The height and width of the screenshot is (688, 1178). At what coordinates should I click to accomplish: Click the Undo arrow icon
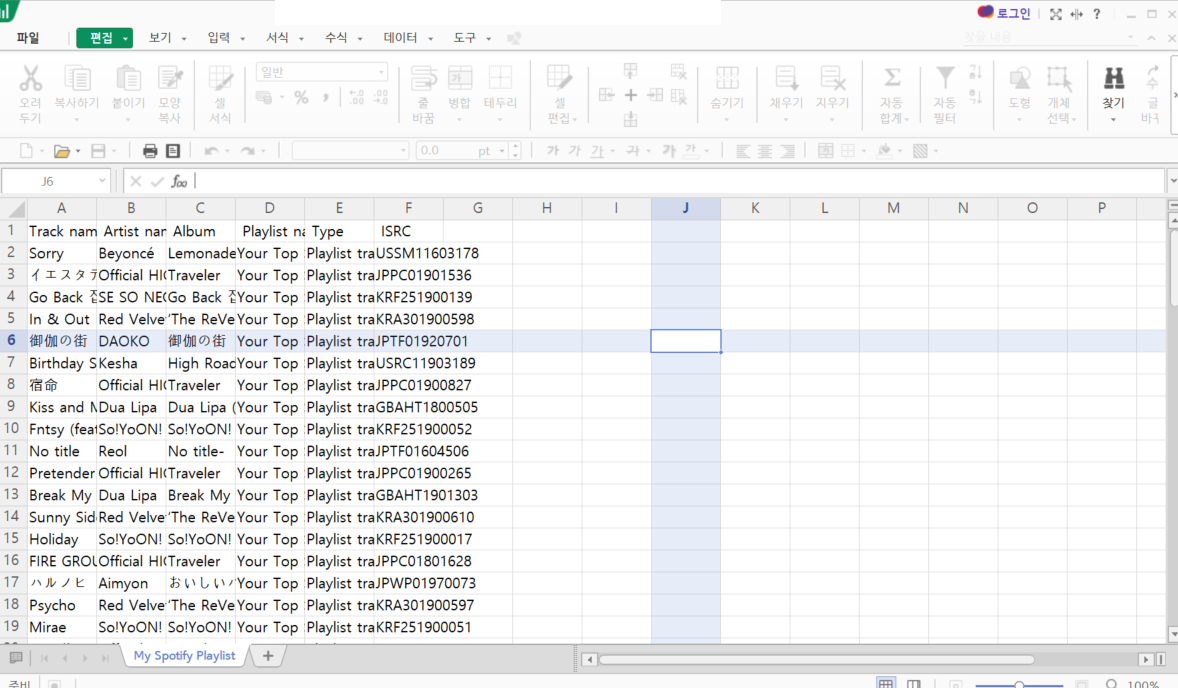click(x=212, y=151)
